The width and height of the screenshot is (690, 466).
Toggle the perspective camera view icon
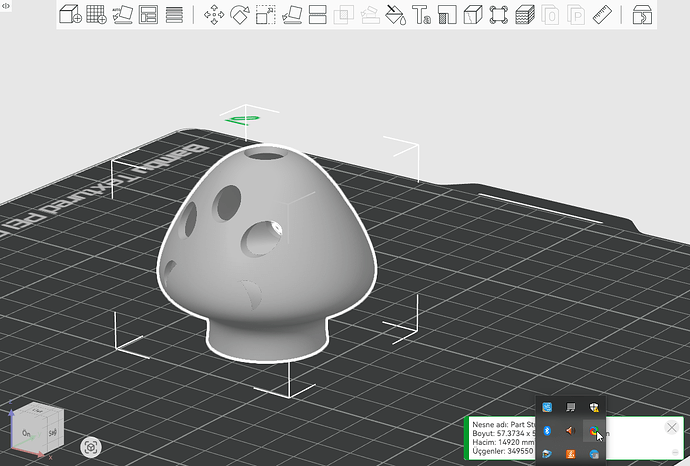point(91,448)
